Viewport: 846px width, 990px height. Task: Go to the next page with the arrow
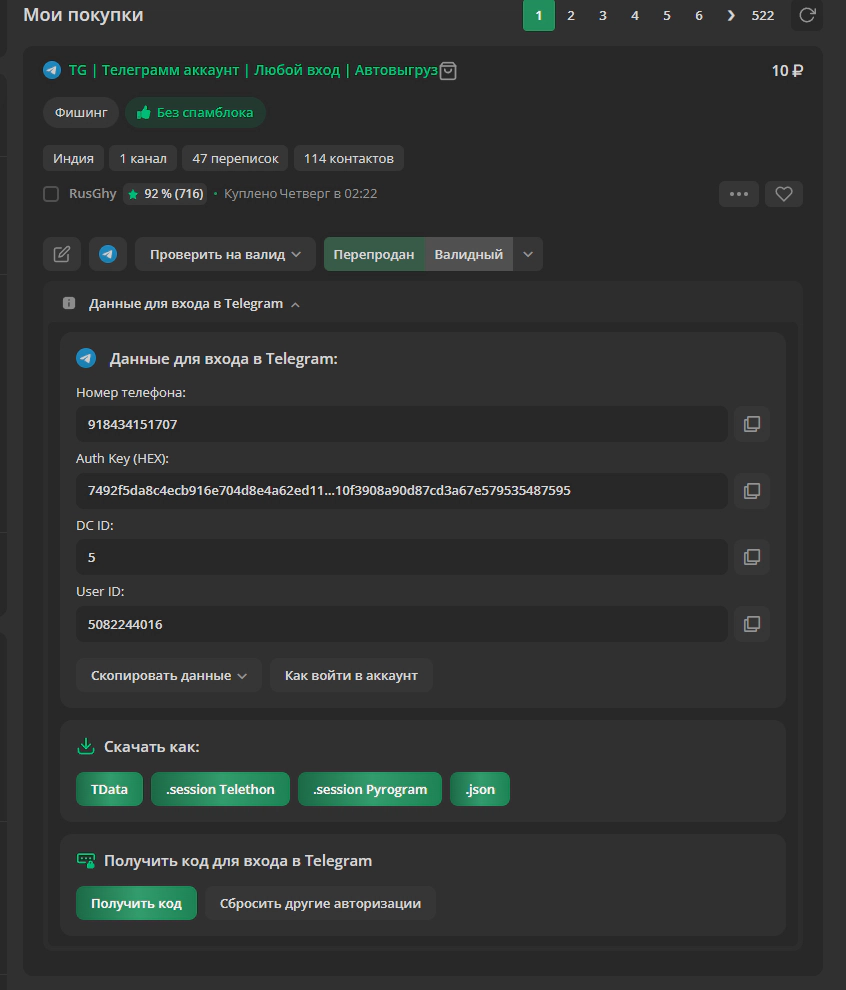[x=730, y=15]
